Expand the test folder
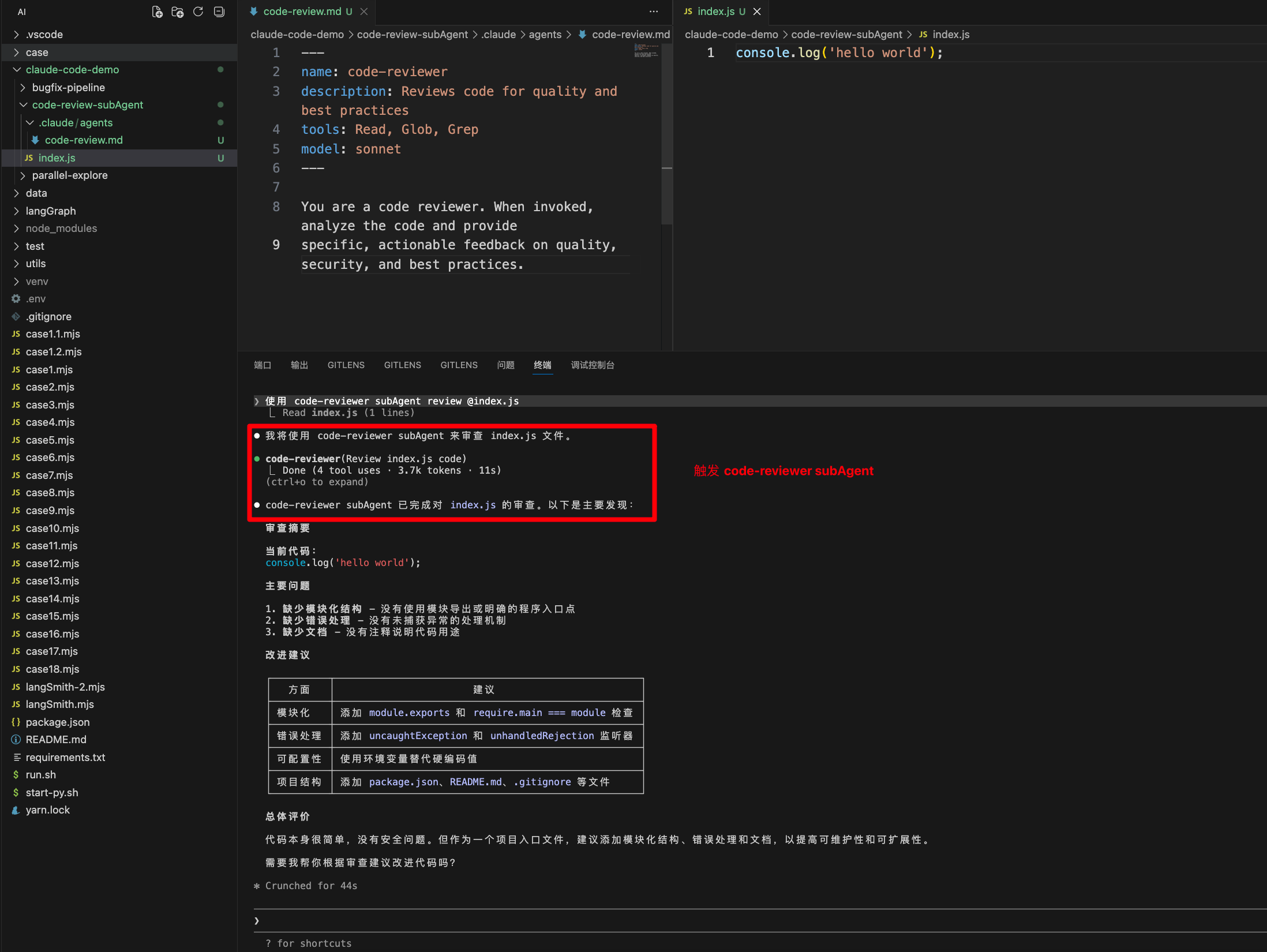Image resolution: width=1267 pixels, height=952 pixels. (17, 246)
